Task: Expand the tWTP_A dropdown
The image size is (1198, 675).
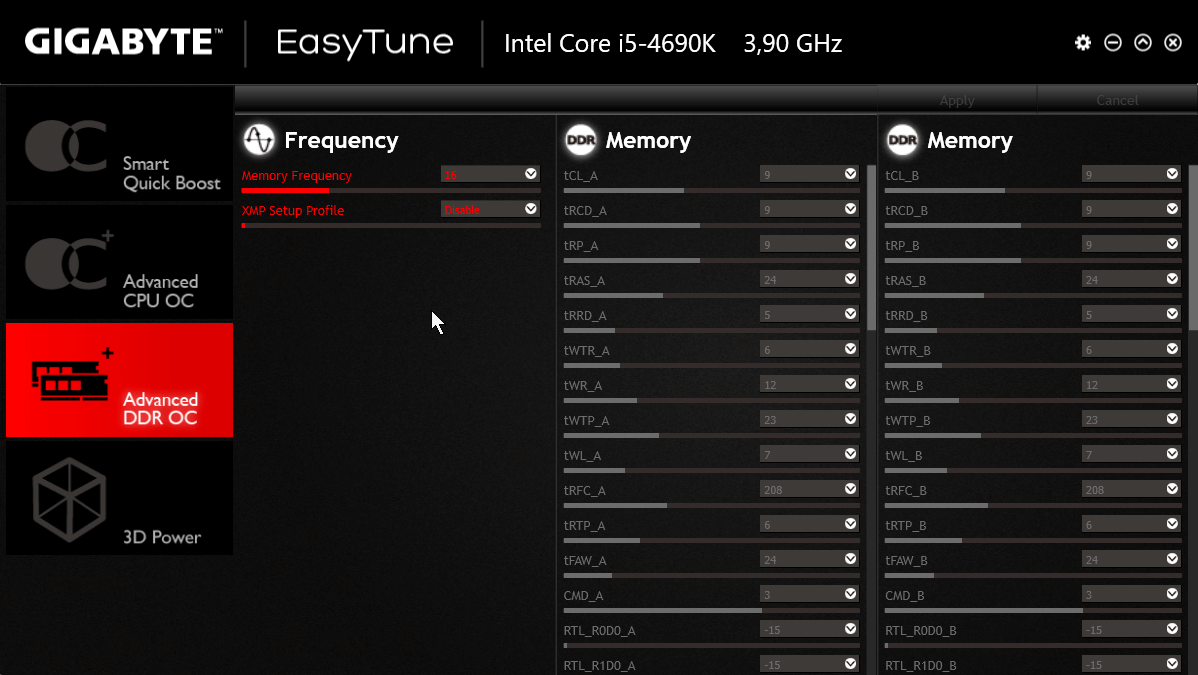Action: [x=809, y=420]
